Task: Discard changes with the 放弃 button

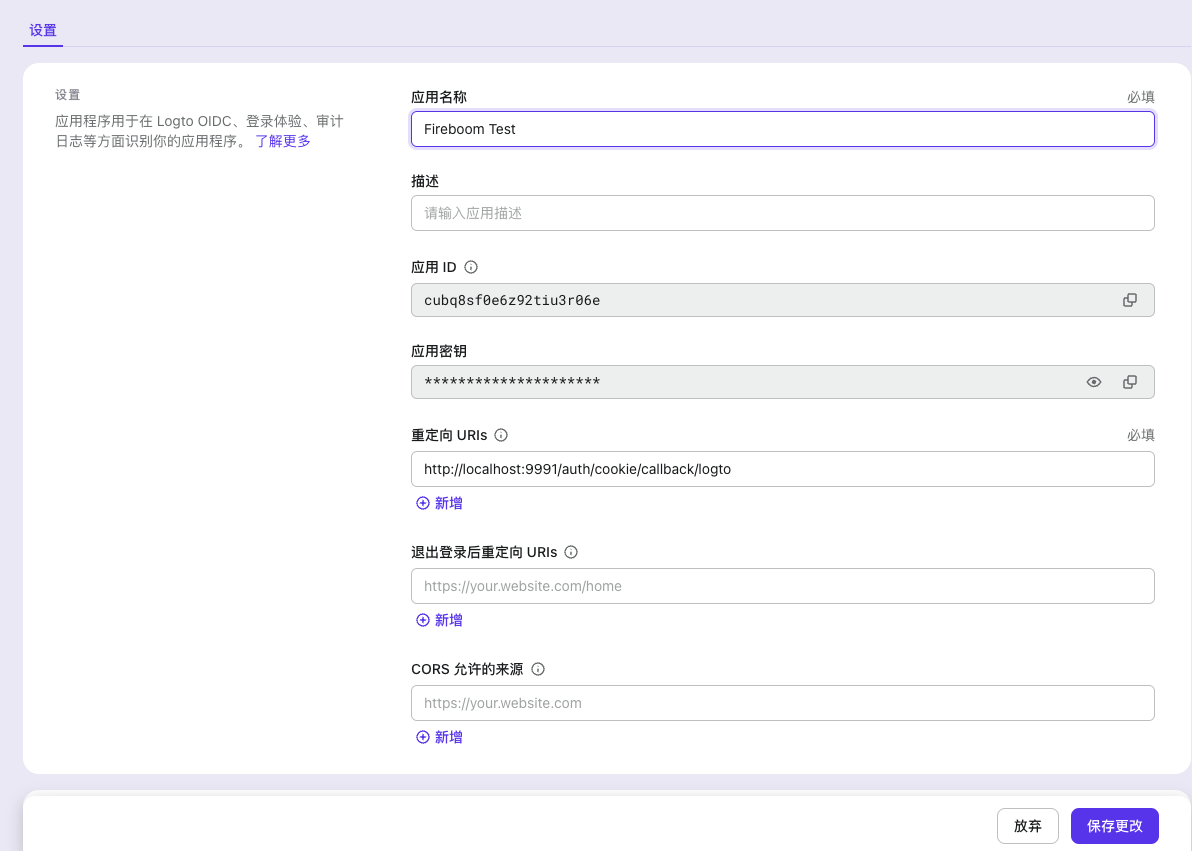Action: tap(1027, 826)
